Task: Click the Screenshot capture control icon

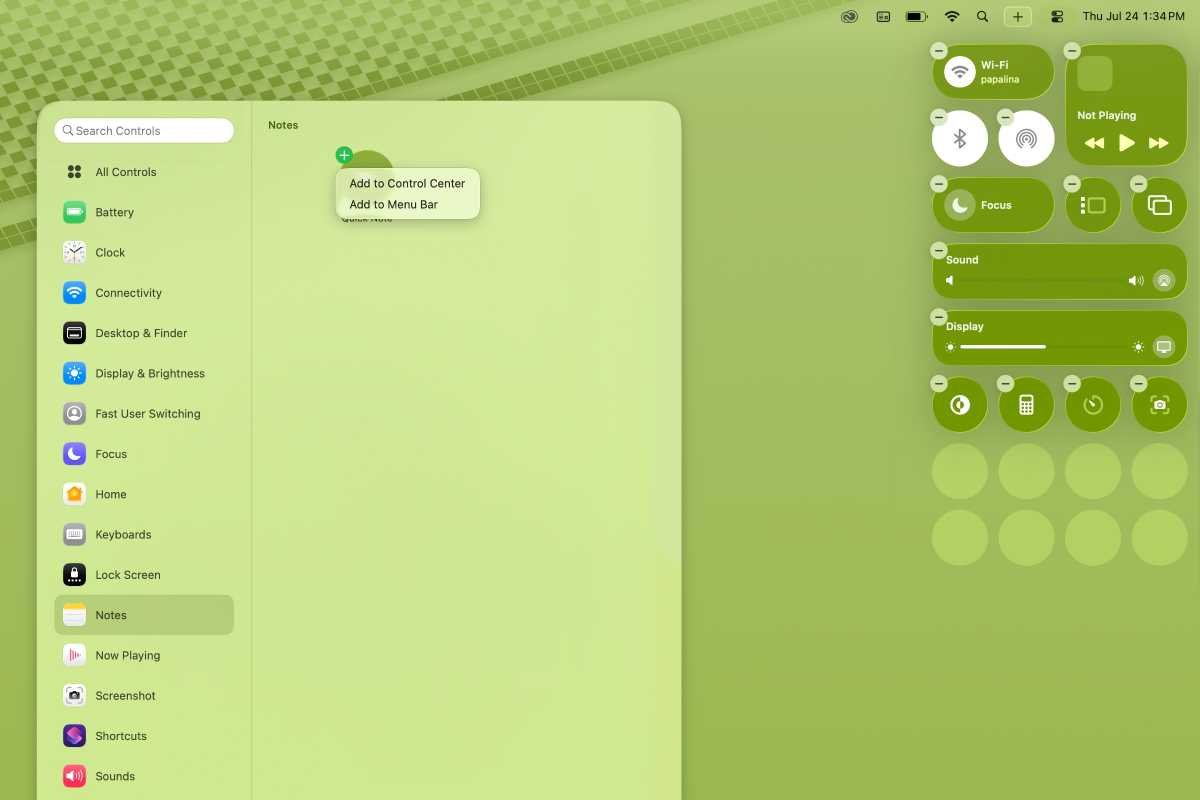Action: tap(1159, 405)
